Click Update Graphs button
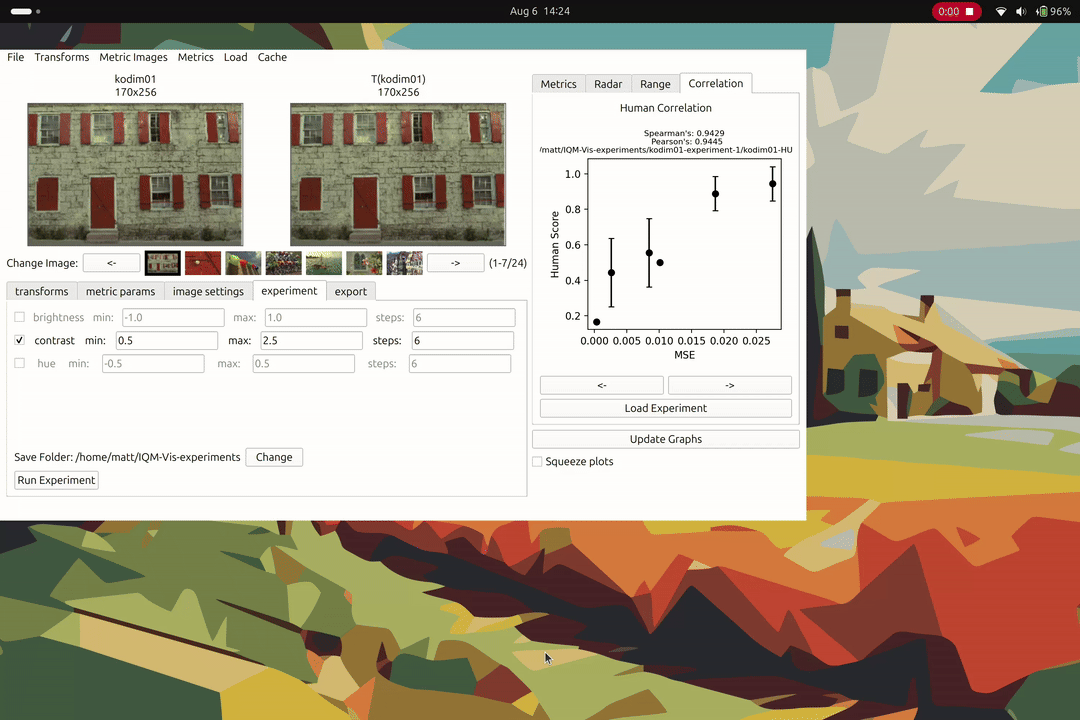The width and height of the screenshot is (1080, 720). point(665,440)
